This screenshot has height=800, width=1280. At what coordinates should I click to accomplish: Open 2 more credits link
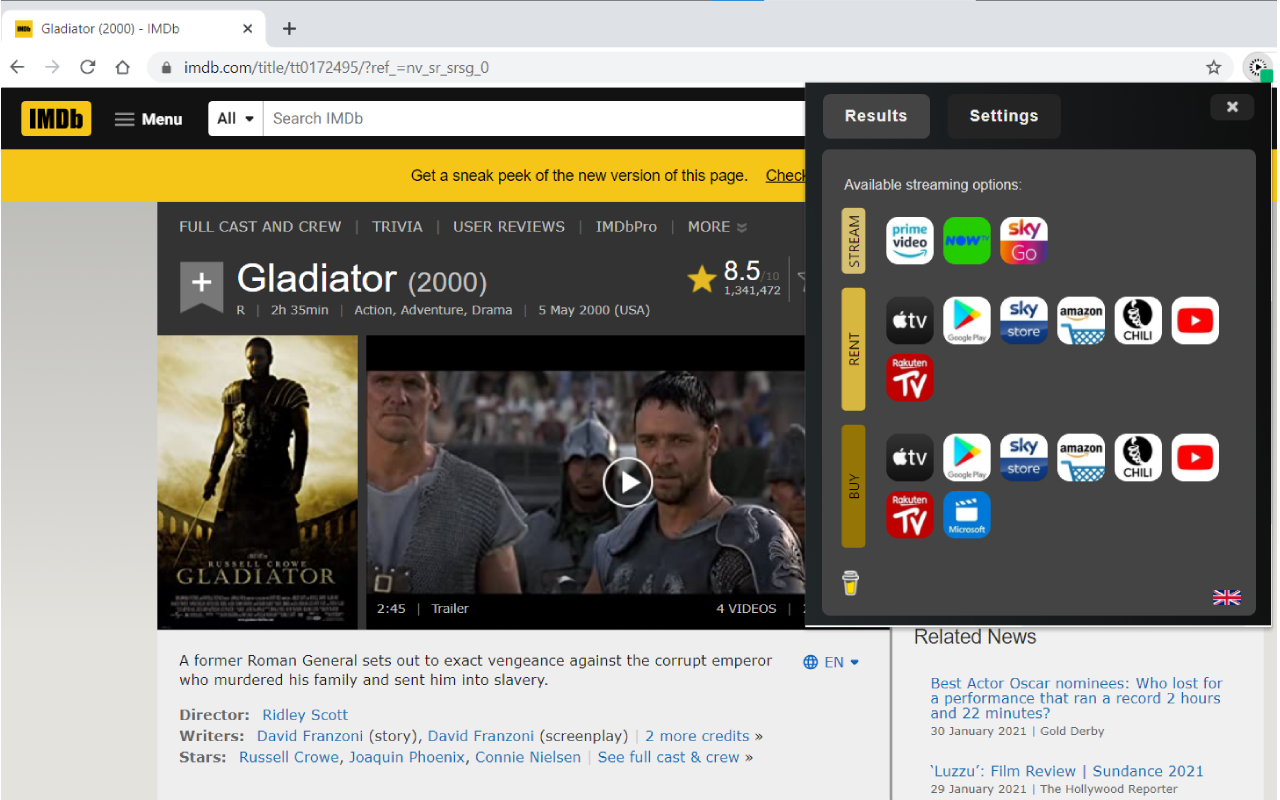(x=697, y=736)
